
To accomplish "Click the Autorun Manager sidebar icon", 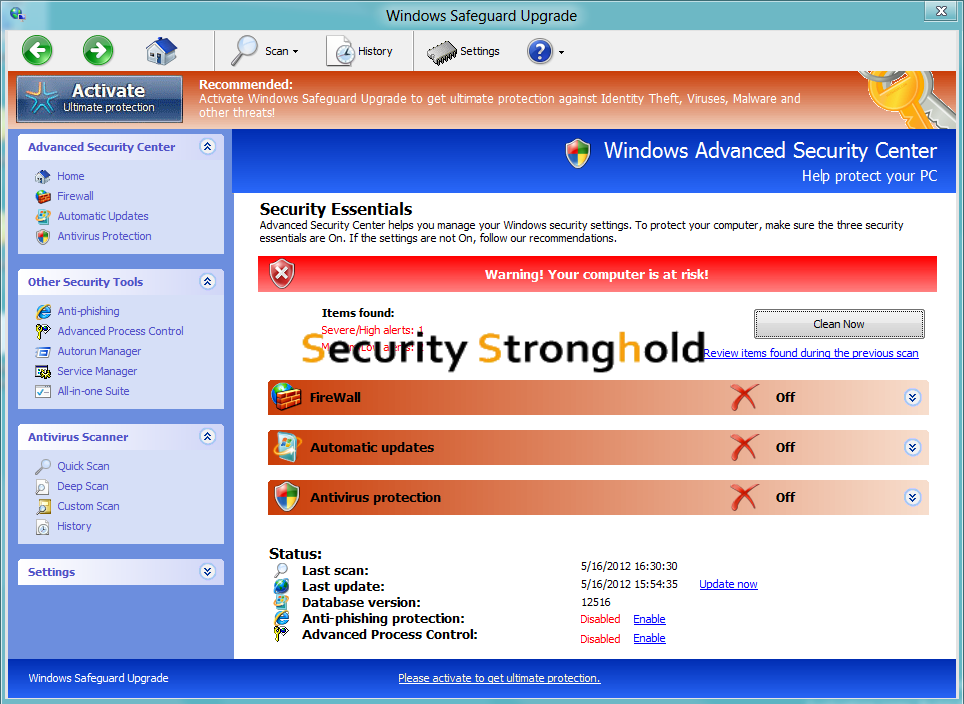I will (x=43, y=352).
